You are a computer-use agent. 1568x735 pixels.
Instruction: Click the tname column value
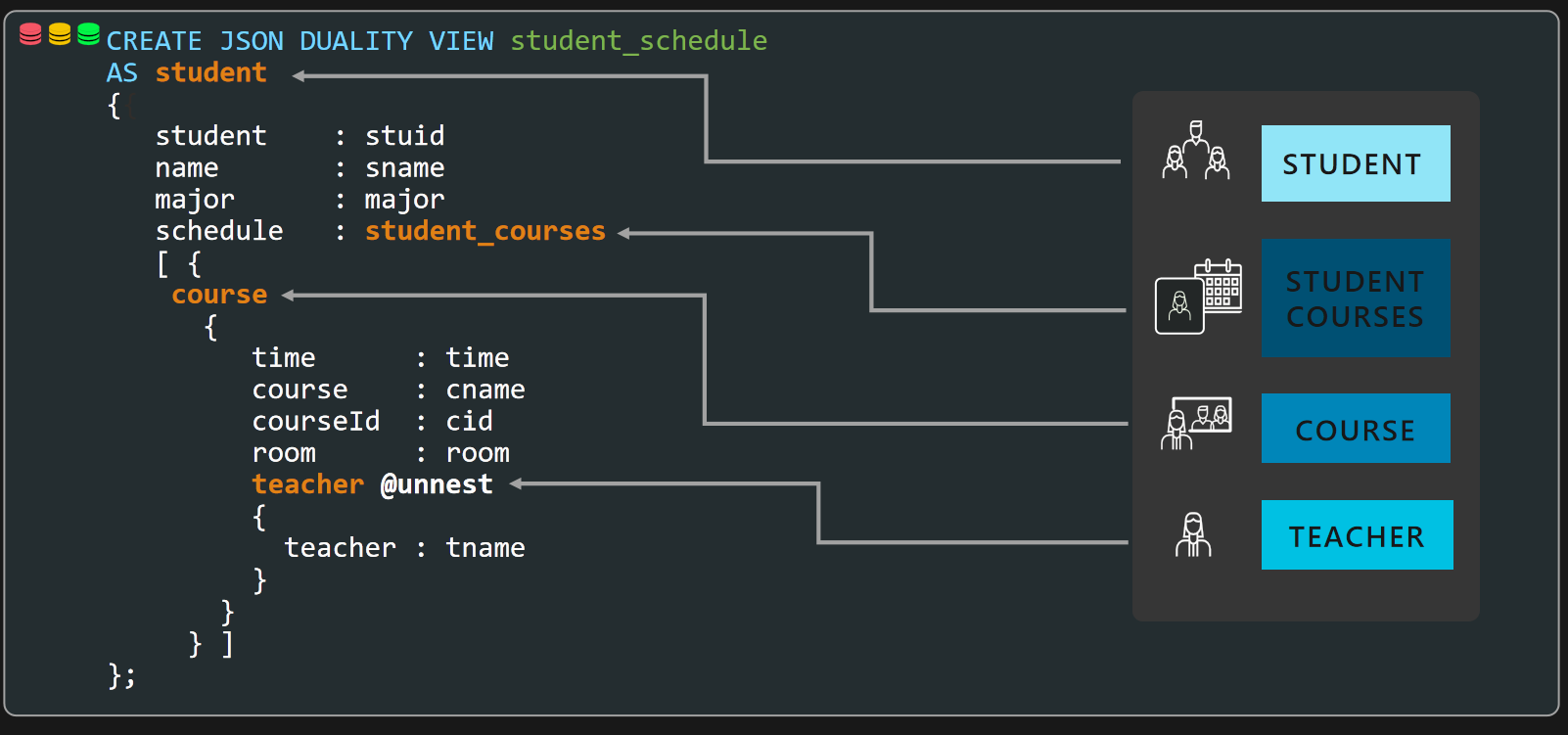pyautogui.click(x=485, y=548)
